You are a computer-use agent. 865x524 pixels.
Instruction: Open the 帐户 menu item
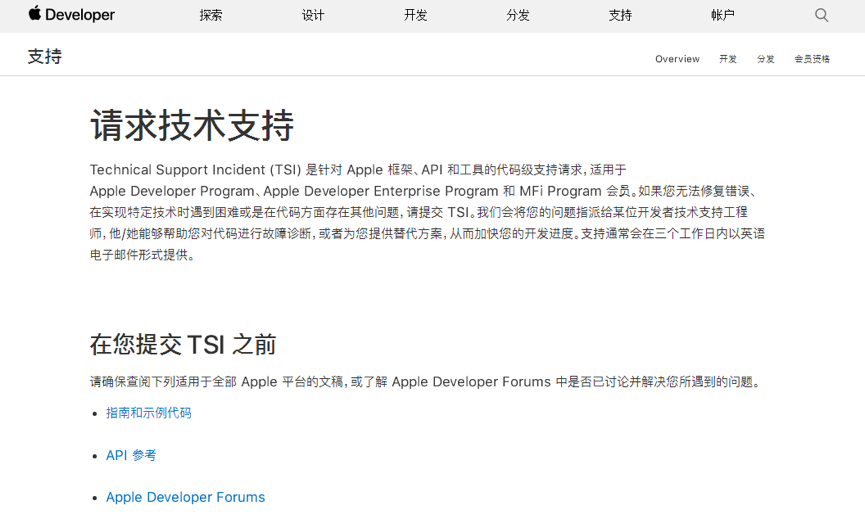click(723, 15)
